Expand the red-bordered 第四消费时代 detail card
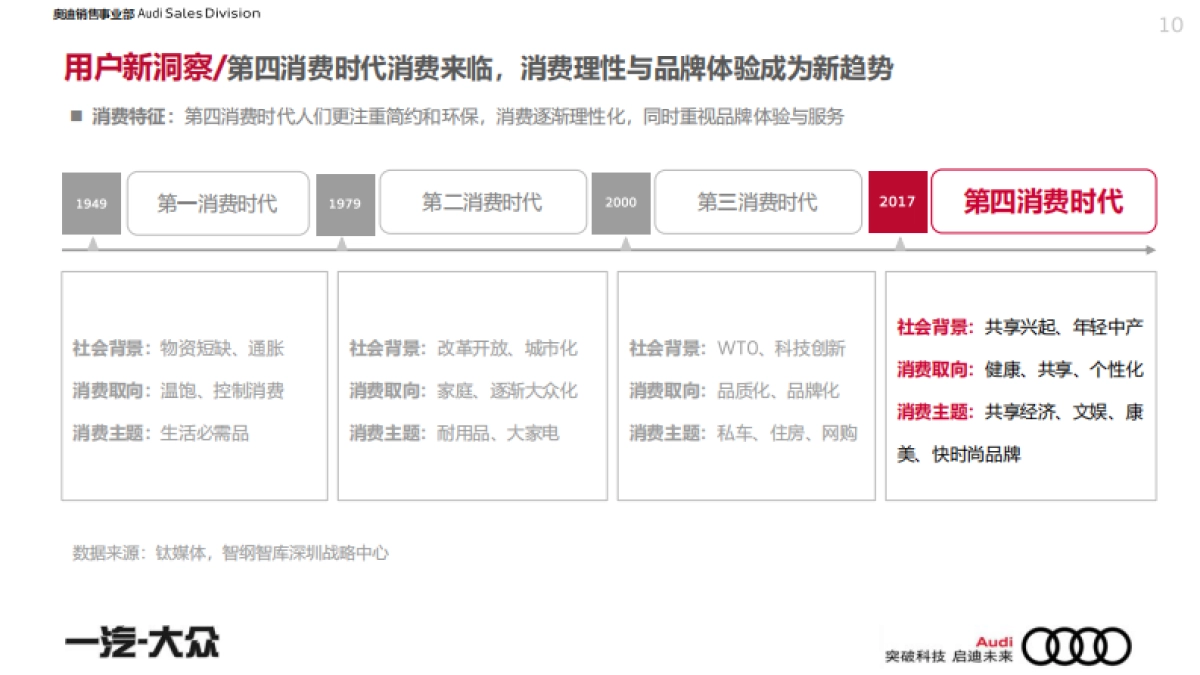 coord(1022,385)
